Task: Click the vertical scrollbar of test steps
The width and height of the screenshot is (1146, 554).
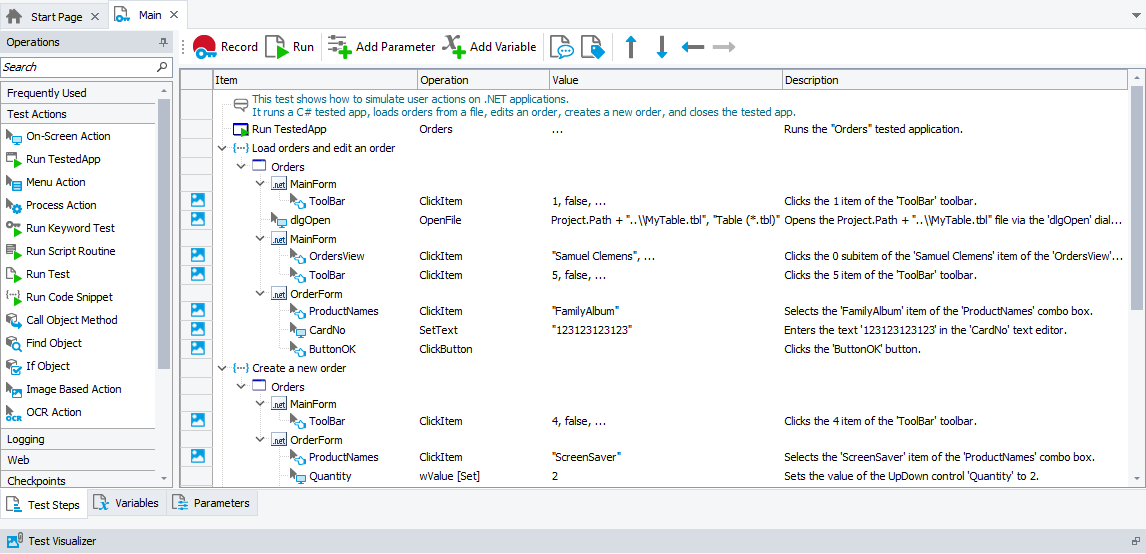Action: pos(1136,200)
